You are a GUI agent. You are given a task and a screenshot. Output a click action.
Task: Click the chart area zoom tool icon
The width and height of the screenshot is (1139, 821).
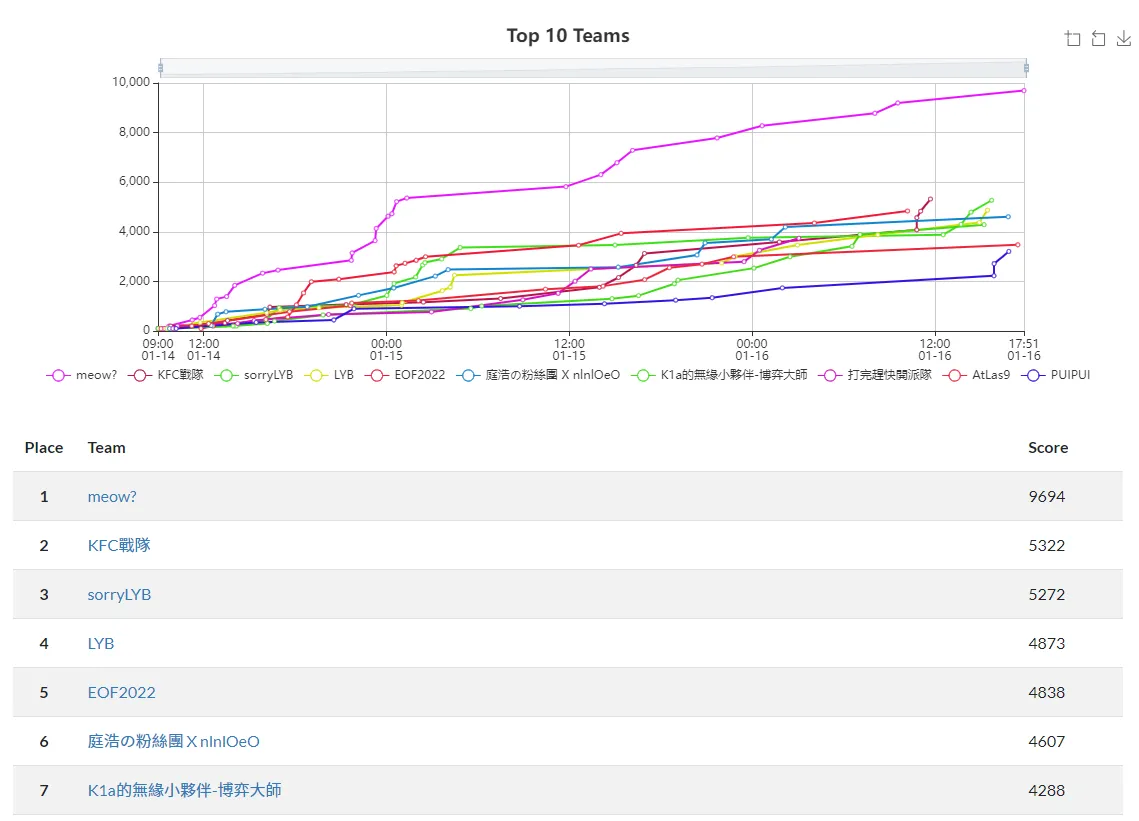click(1073, 39)
